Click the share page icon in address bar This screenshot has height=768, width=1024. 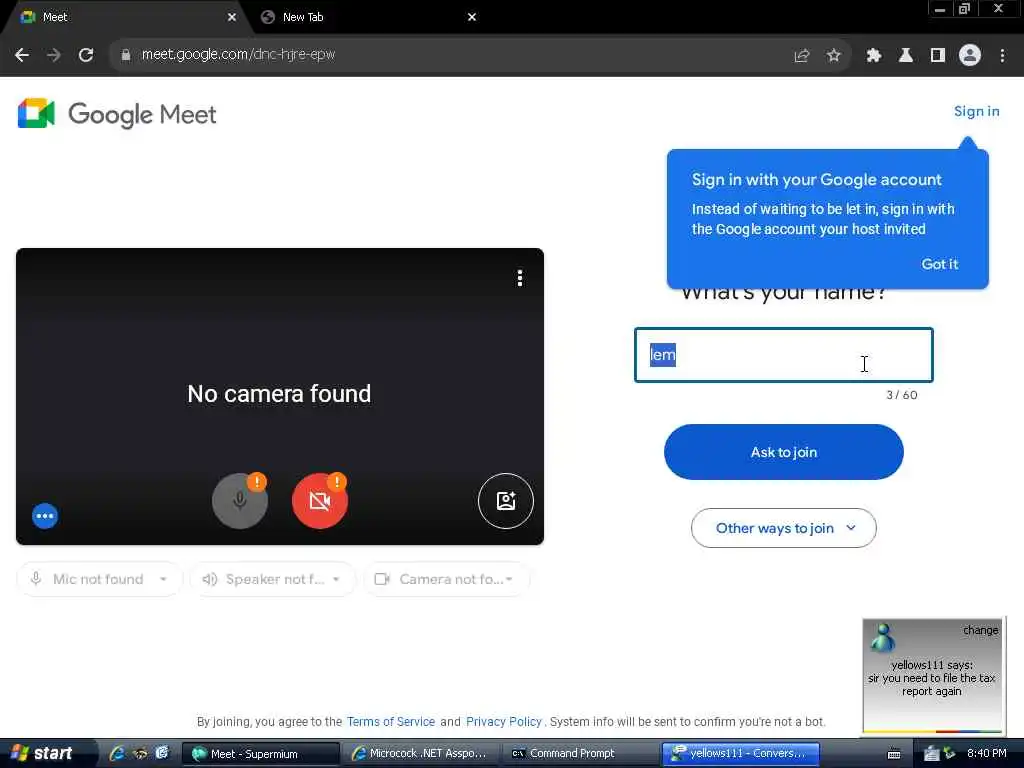tap(802, 56)
